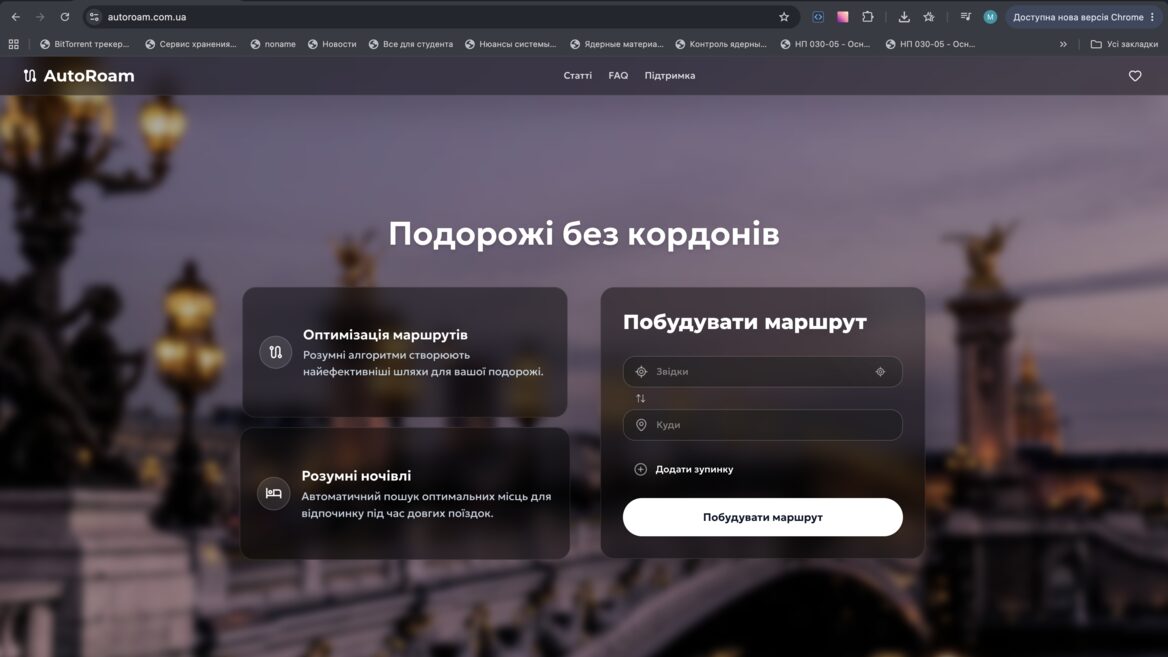
Task: Open BitTorrent трекер bookmark
Action: (84, 44)
